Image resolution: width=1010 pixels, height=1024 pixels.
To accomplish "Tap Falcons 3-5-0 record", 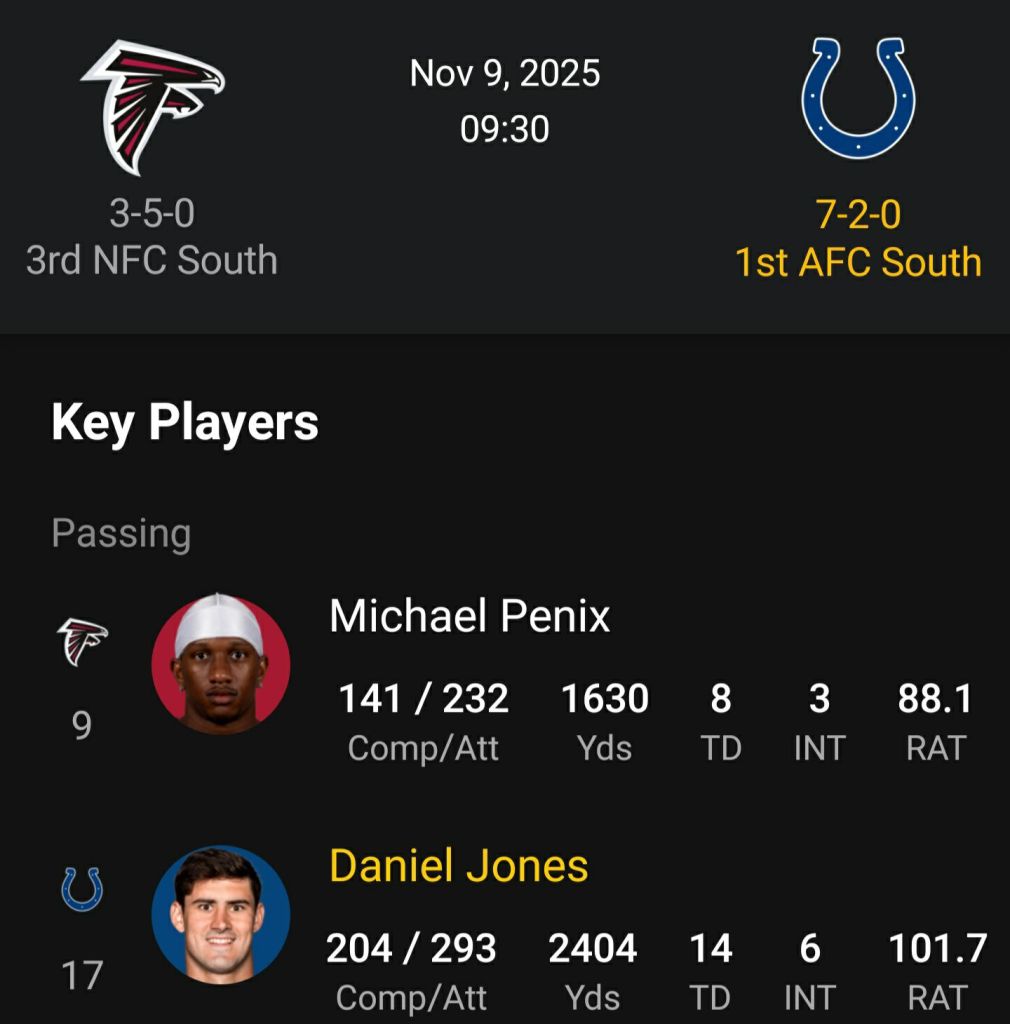I will tap(152, 214).
